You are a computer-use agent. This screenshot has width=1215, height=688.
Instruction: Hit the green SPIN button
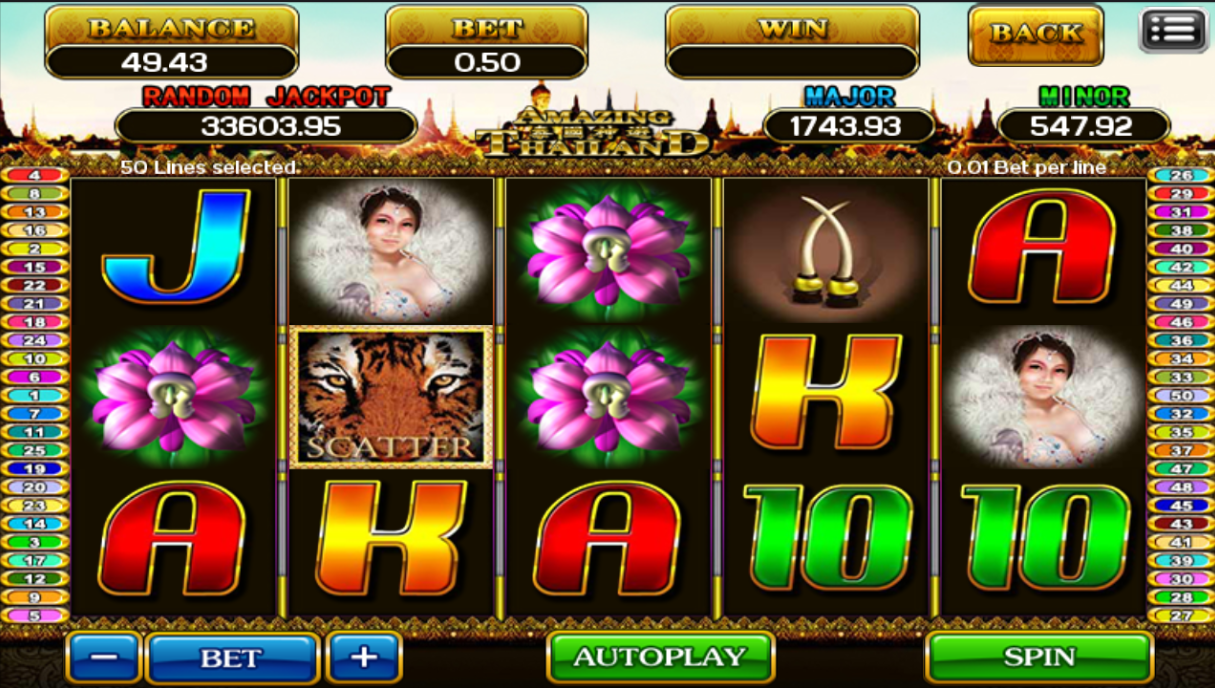click(1039, 657)
